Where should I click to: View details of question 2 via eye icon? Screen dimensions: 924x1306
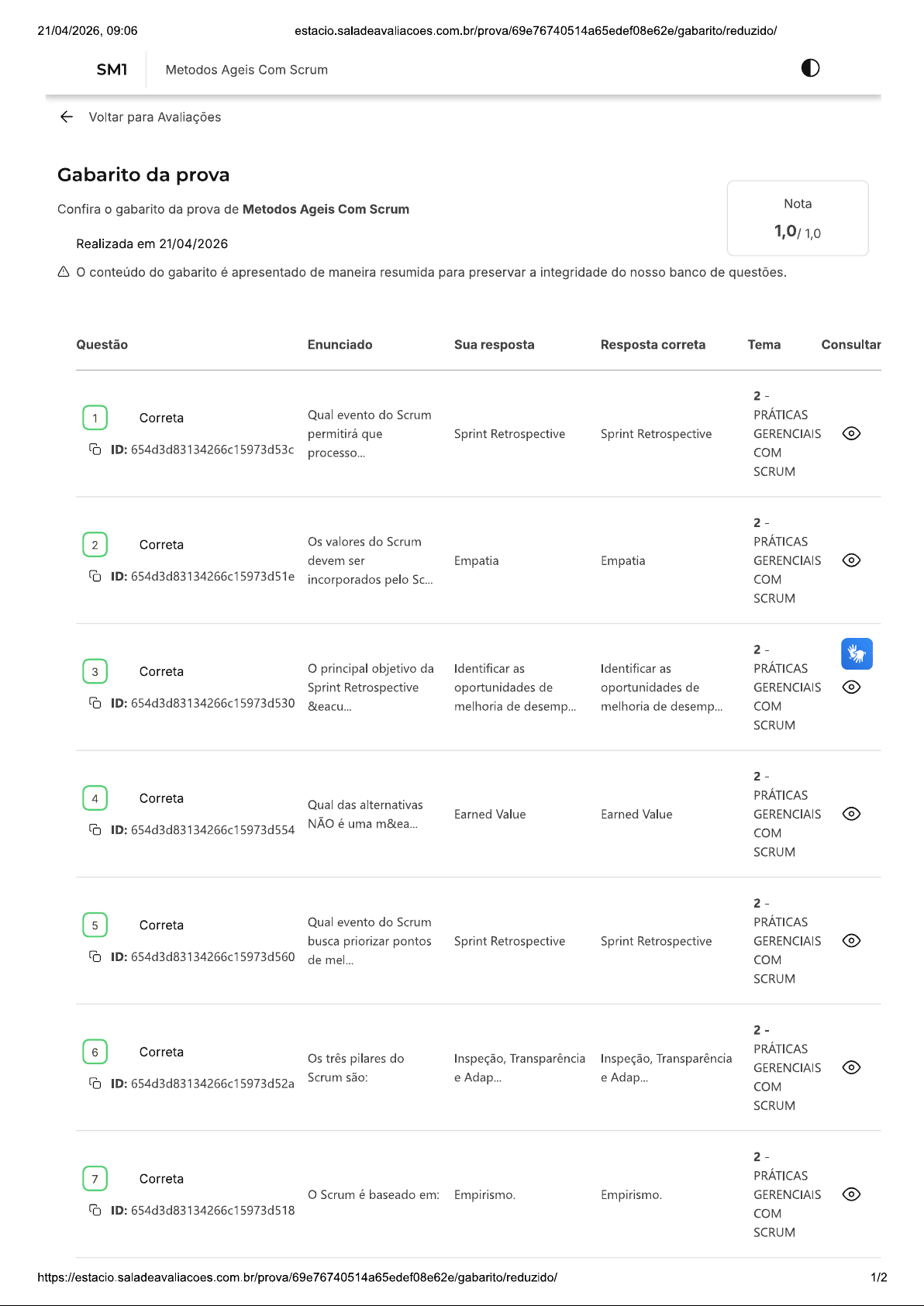click(851, 560)
